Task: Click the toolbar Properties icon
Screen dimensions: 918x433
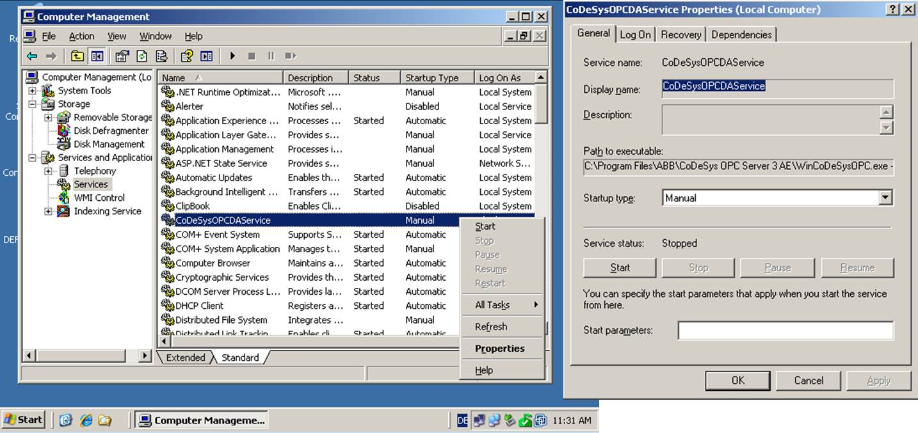Action: coord(122,56)
